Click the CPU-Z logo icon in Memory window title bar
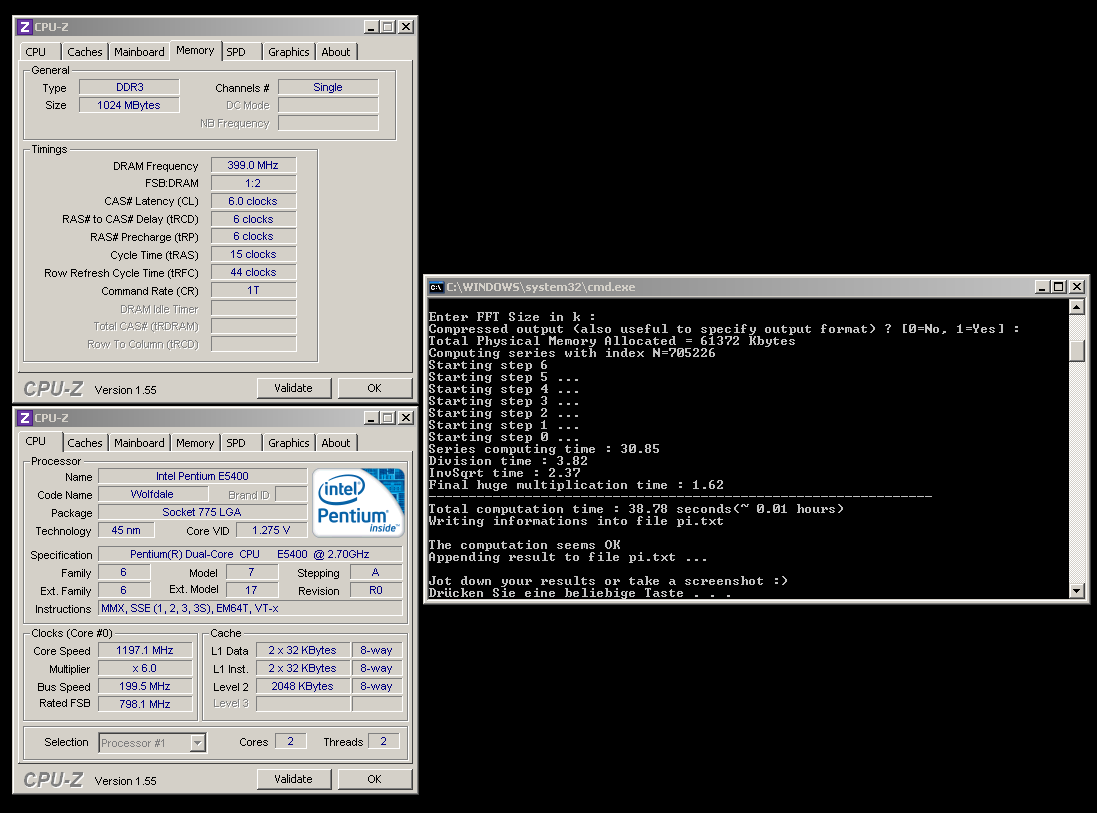1097x813 pixels. [x=24, y=27]
